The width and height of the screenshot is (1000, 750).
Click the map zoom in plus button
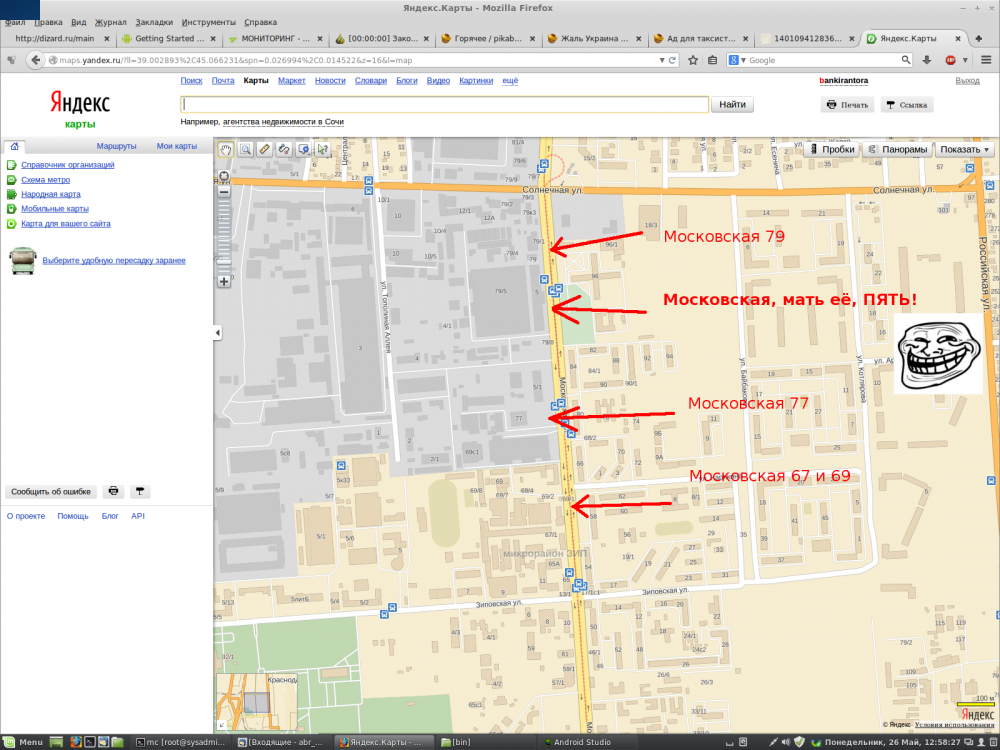tap(224, 281)
